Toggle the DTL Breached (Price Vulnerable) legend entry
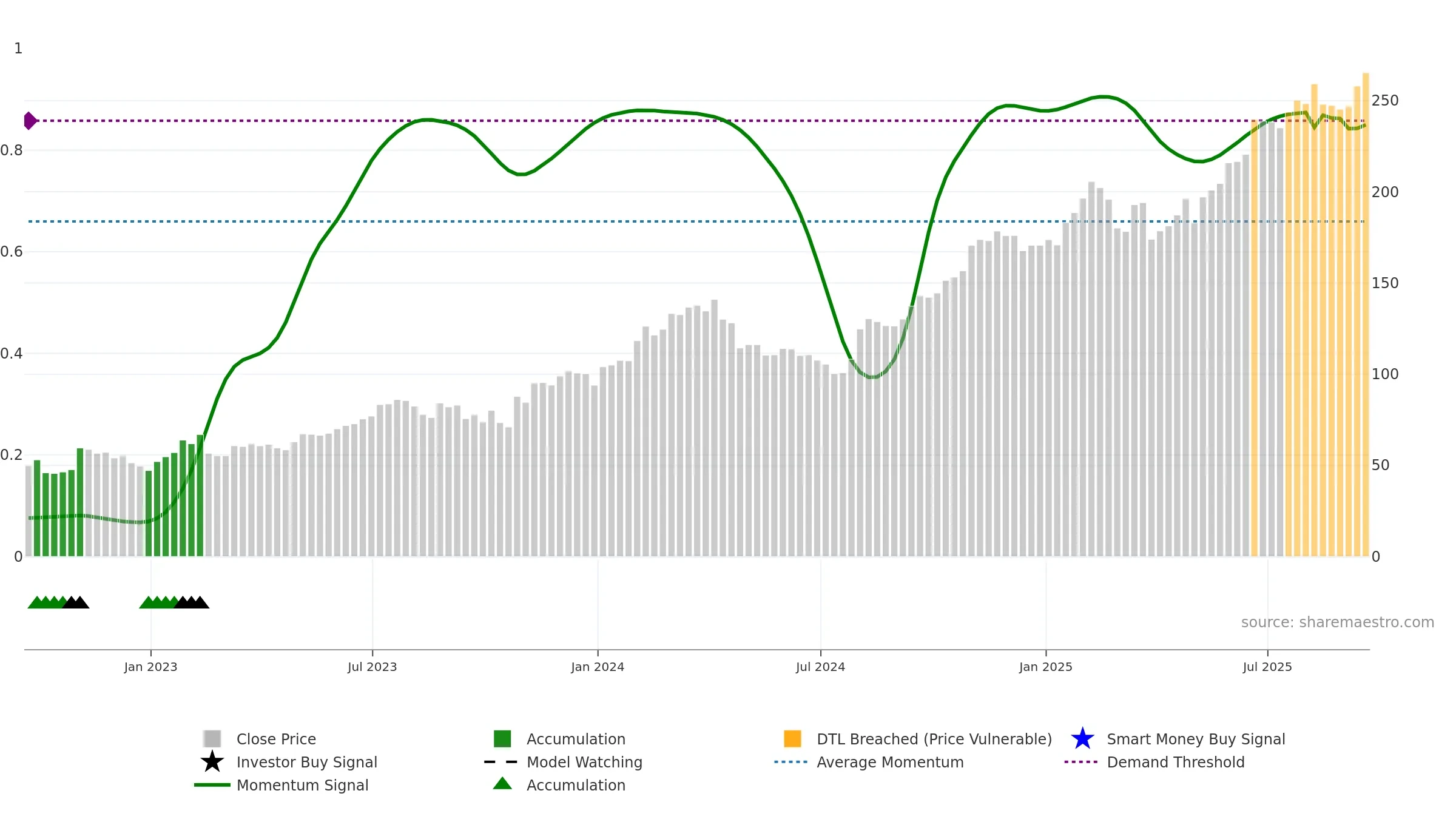The width and height of the screenshot is (1456, 819). click(x=918, y=739)
